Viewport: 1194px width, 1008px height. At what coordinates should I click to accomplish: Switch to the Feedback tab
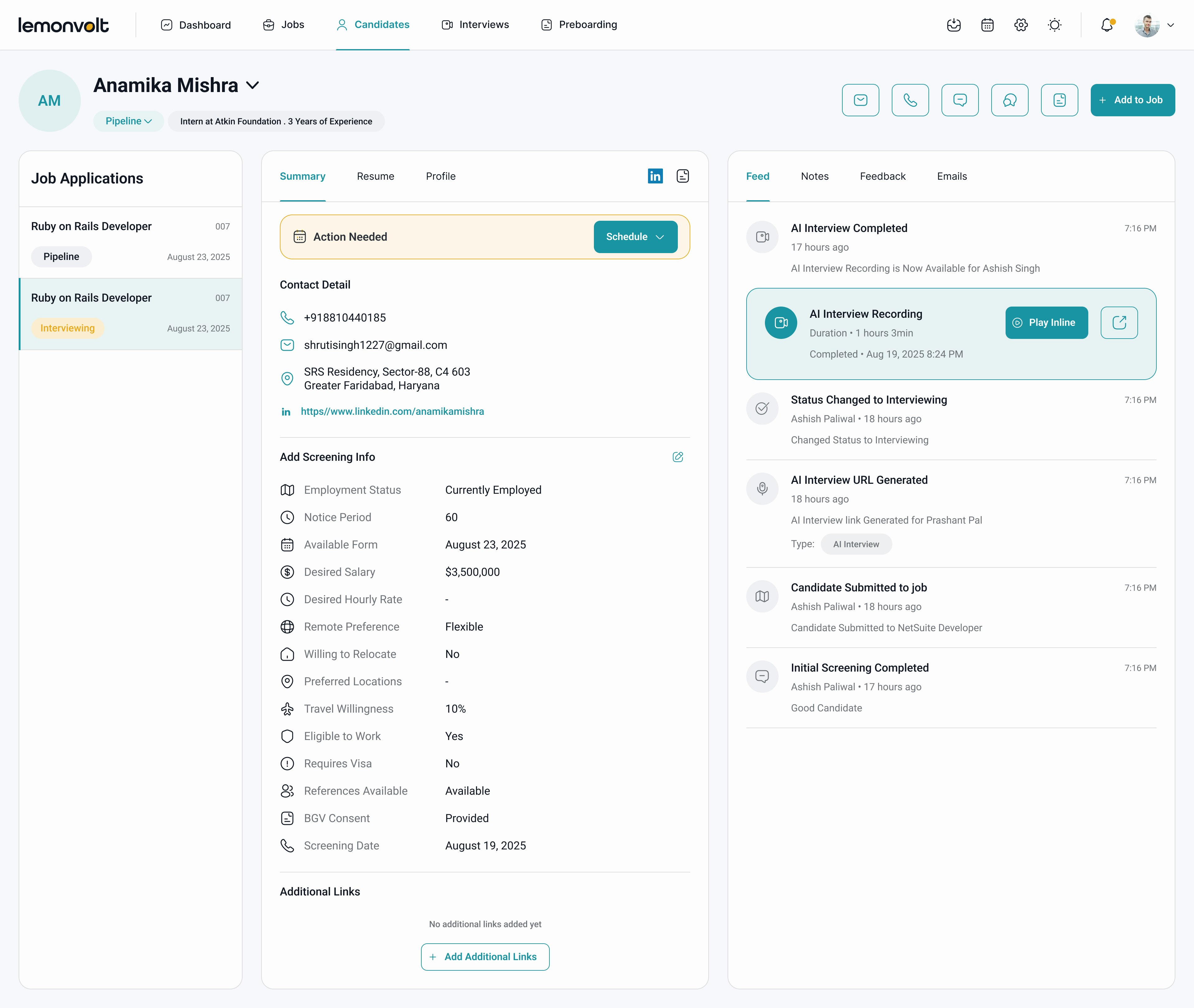[882, 176]
